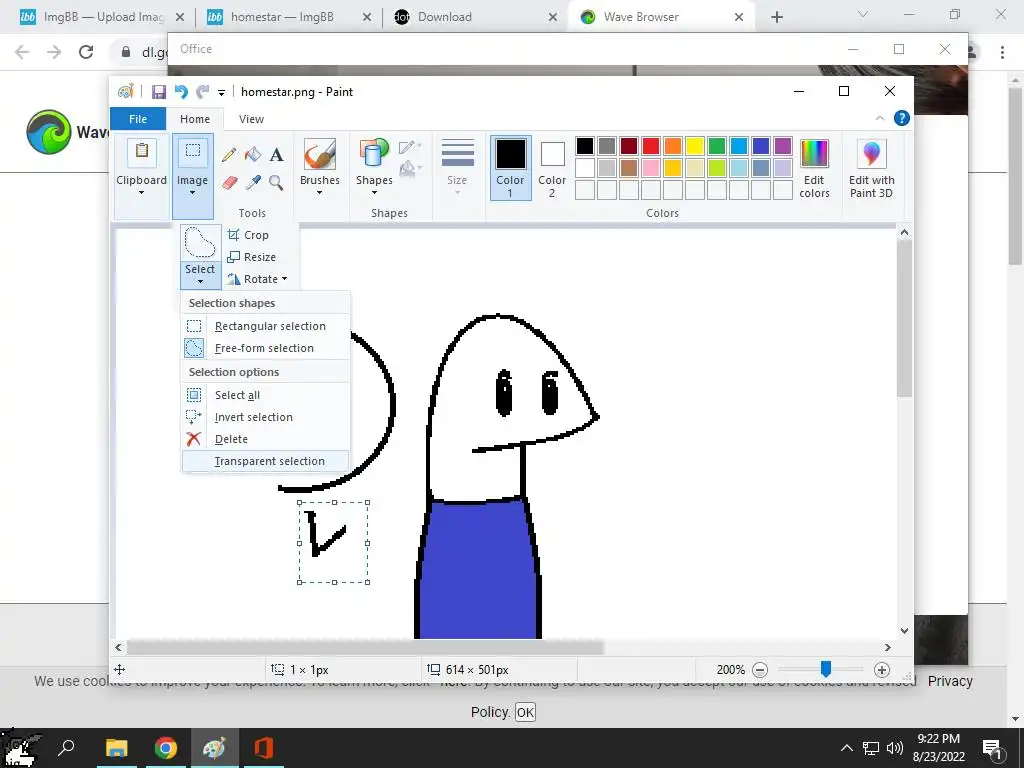Expand the Image group dropdown

pyautogui.click(x=193, y=193)
